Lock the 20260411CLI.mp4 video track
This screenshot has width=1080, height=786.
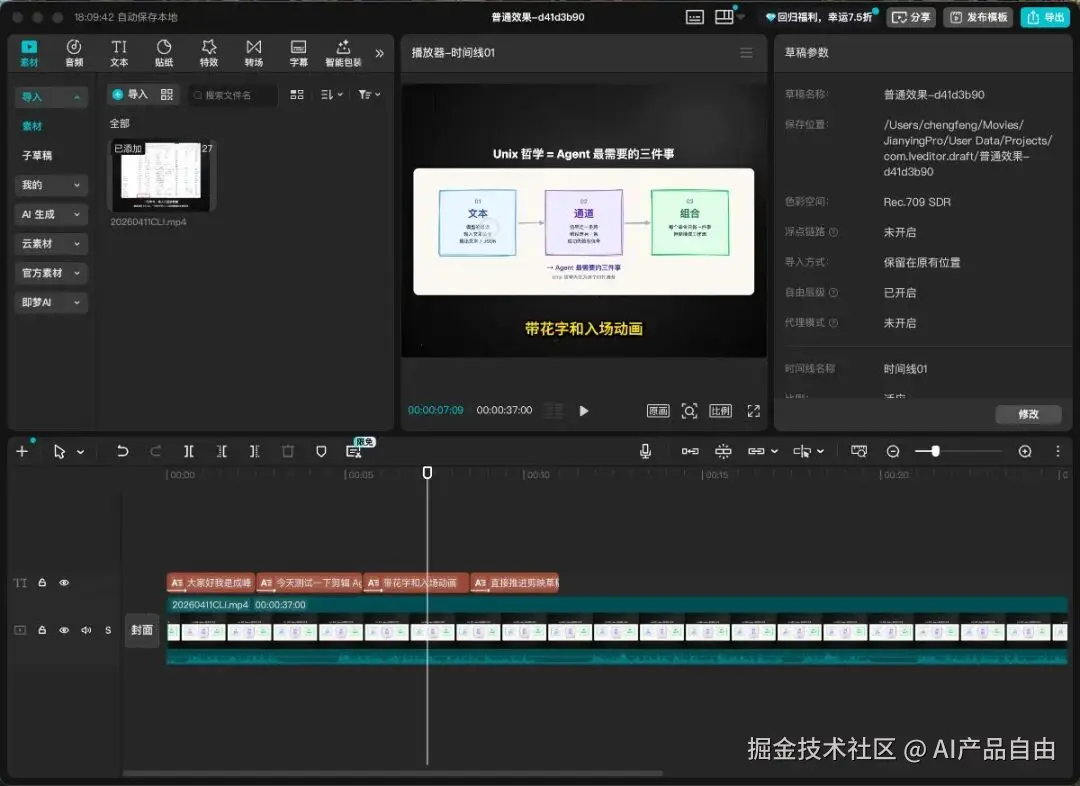tap(41, 630)
